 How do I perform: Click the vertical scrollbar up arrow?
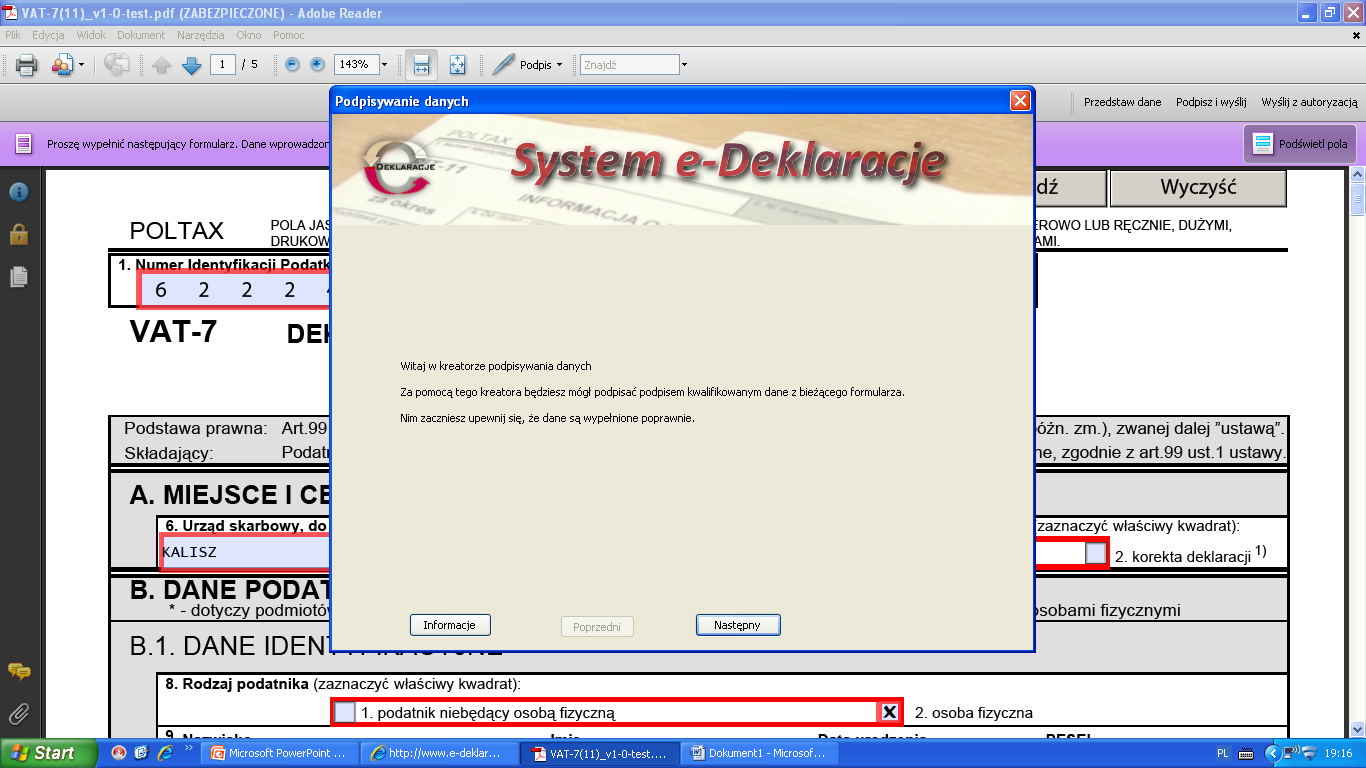(x=1357, y=175)
